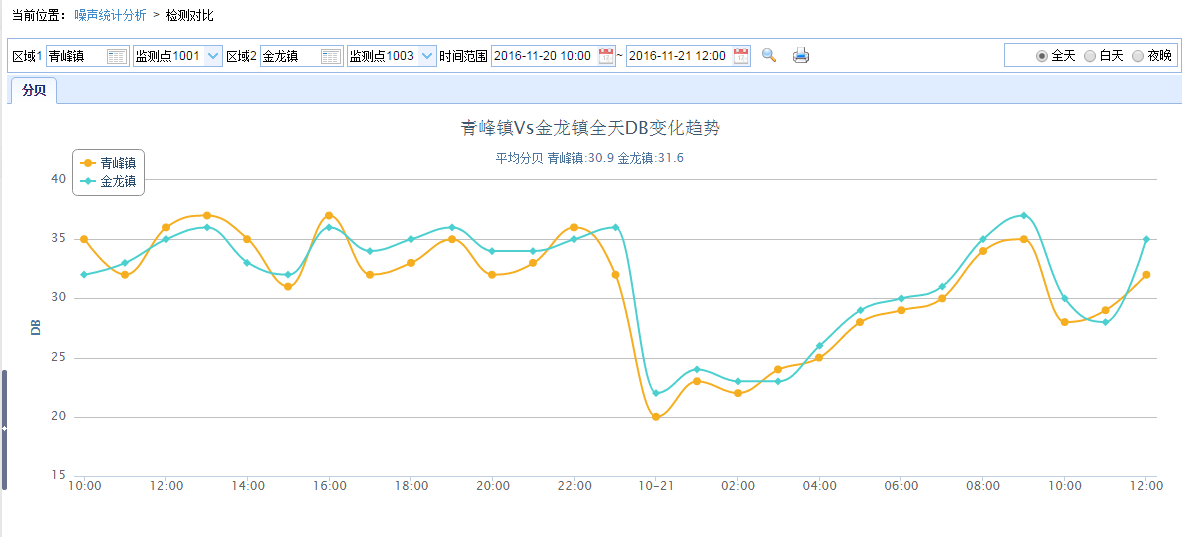Click the magnifier search icon
This screenshot has height=537, width=1182.
[769, 56]
